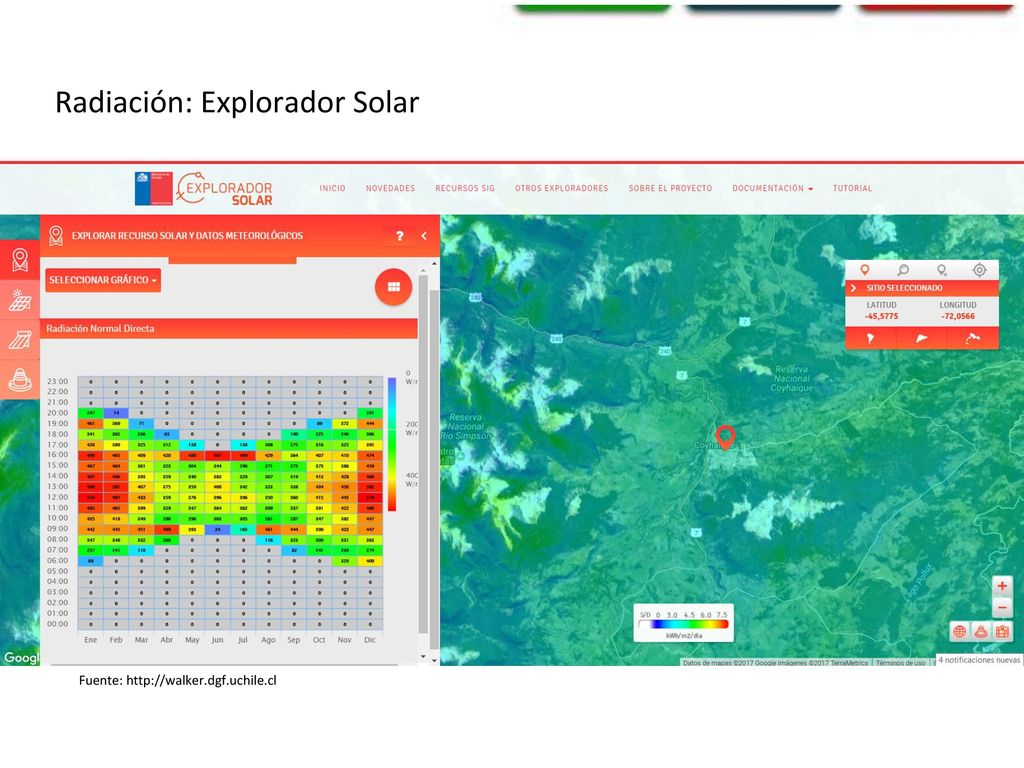The height and width of the screenshot is (768, 1024).
Task: Click the red site marker on map
Action: (725, 437)
